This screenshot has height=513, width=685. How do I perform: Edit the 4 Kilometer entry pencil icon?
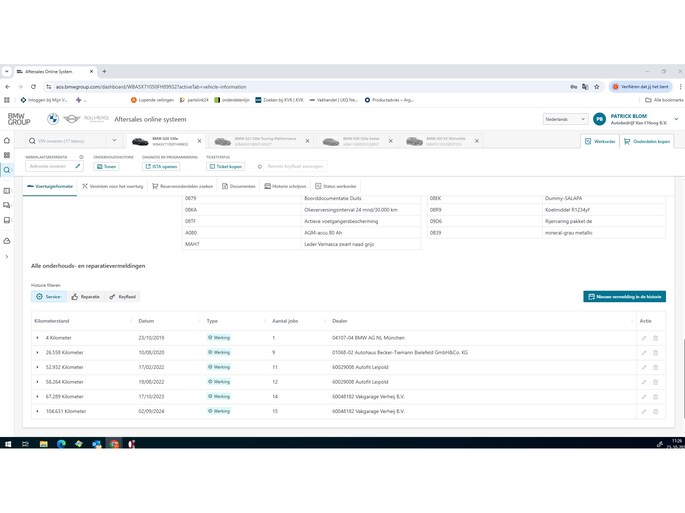point(644,338)
